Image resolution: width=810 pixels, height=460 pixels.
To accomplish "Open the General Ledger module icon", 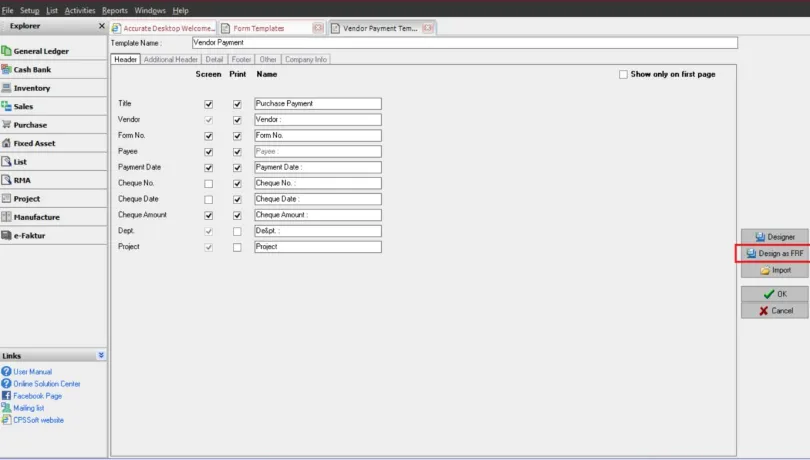I will tap(7, 51).
